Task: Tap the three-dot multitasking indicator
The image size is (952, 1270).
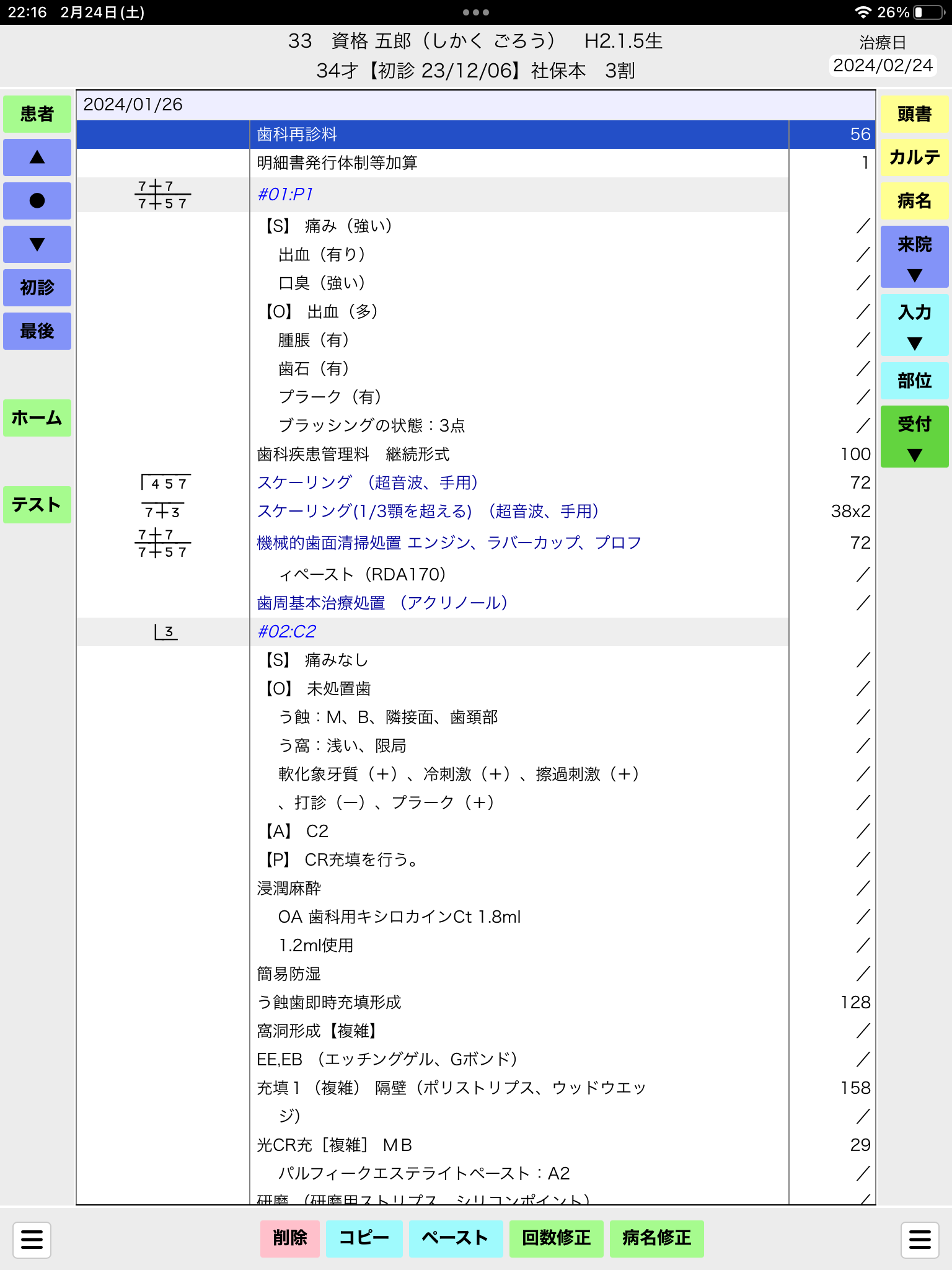Action: (476, 12)
